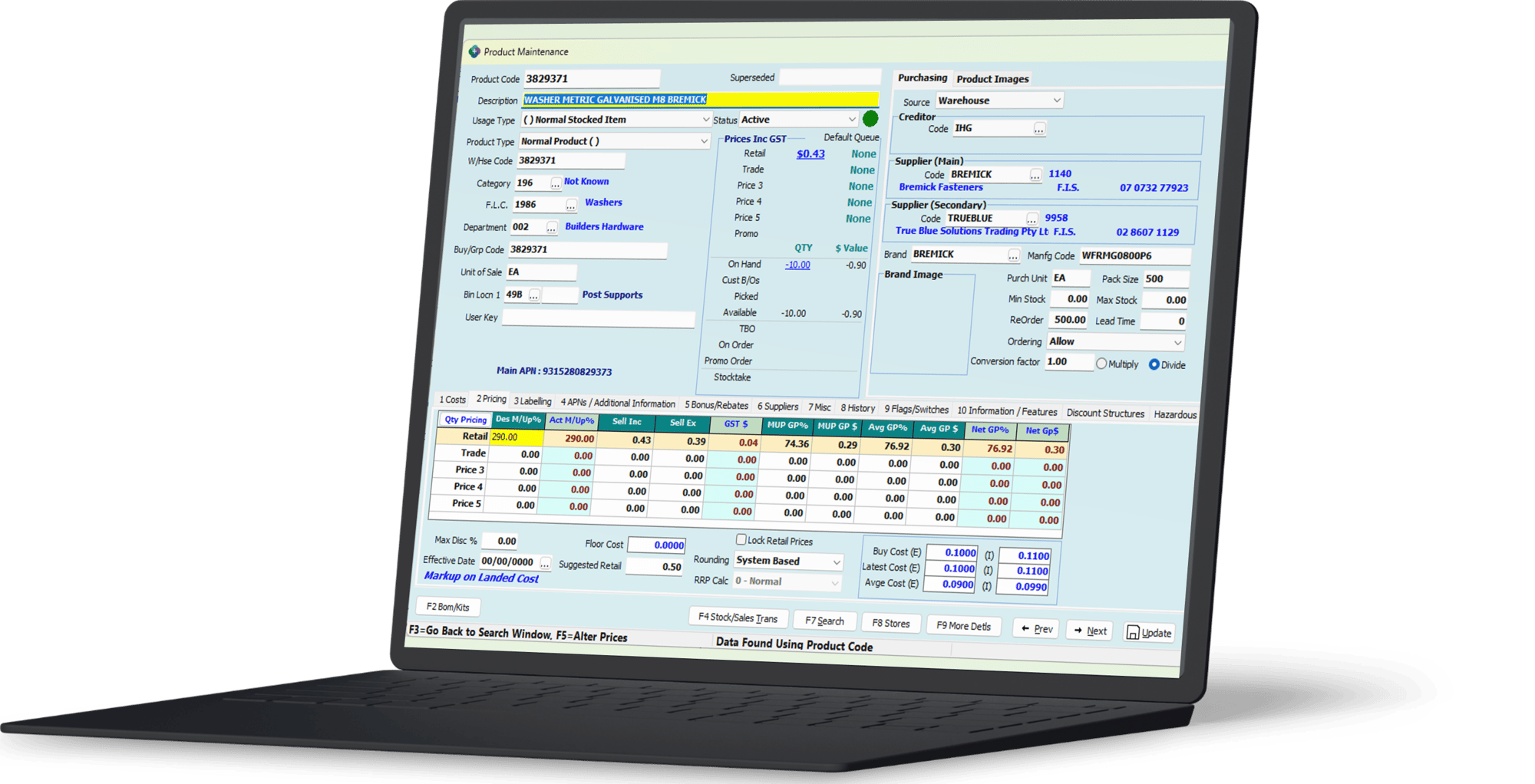Click the highlighted Description field
The height and width of the screenshot is (784, 1535).
(x=701, y=100)
